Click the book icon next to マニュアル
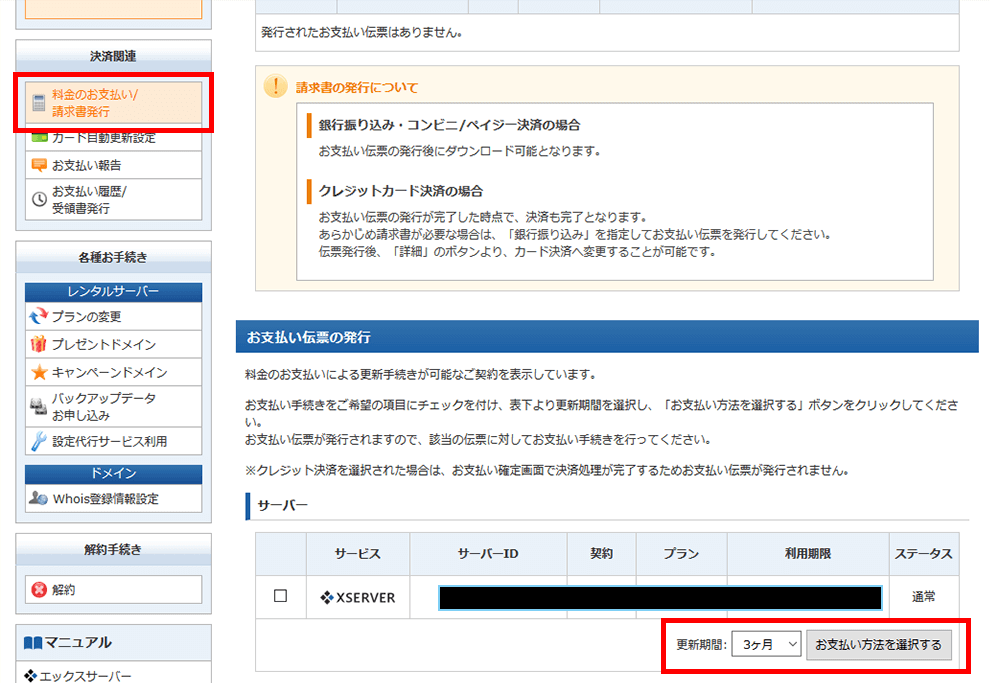 point(33,643)
